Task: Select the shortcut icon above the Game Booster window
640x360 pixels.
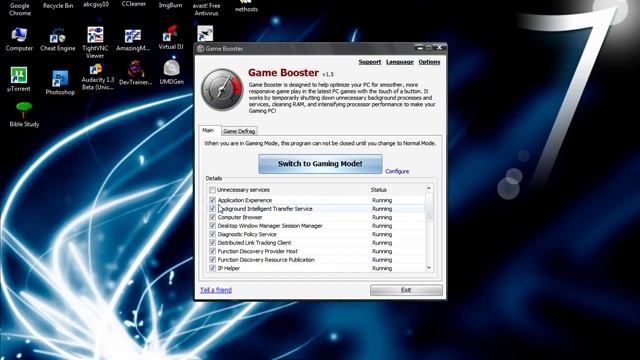Action: click(x=205, y=33)
